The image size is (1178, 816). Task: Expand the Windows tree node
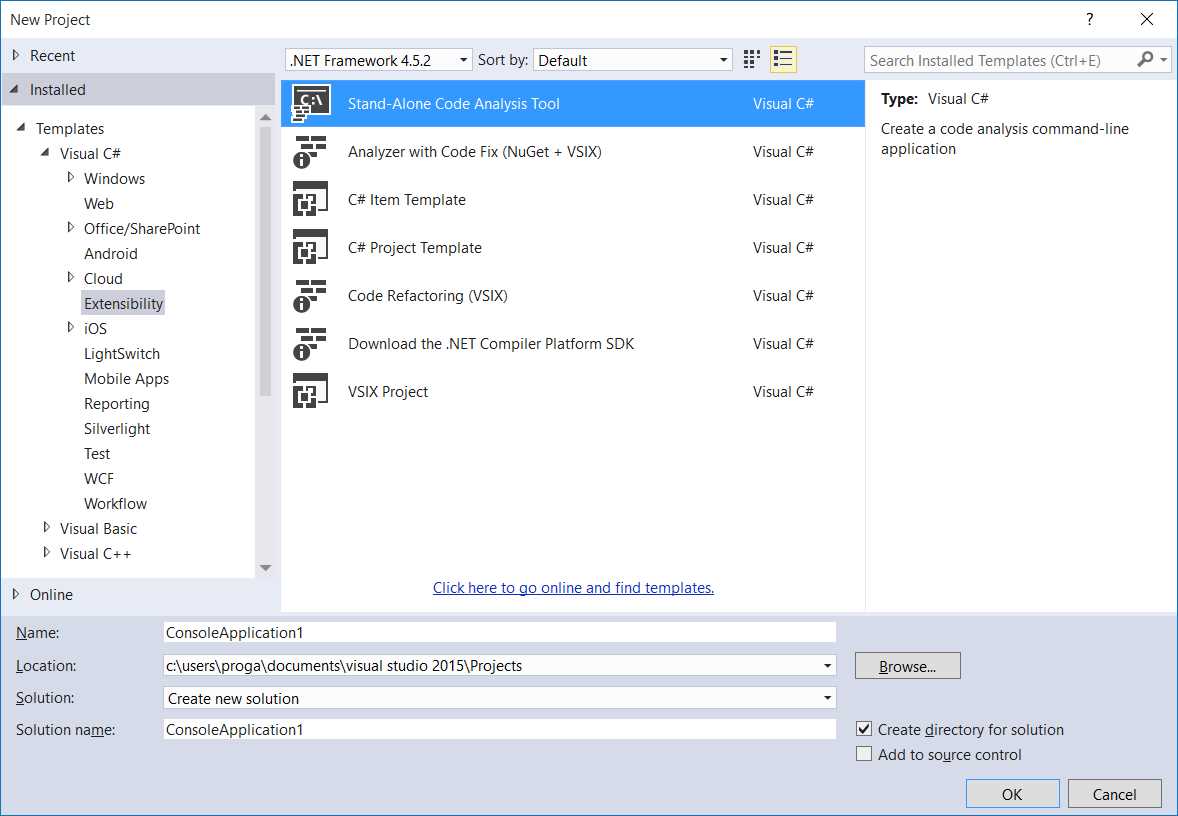(x=70, y=178)
